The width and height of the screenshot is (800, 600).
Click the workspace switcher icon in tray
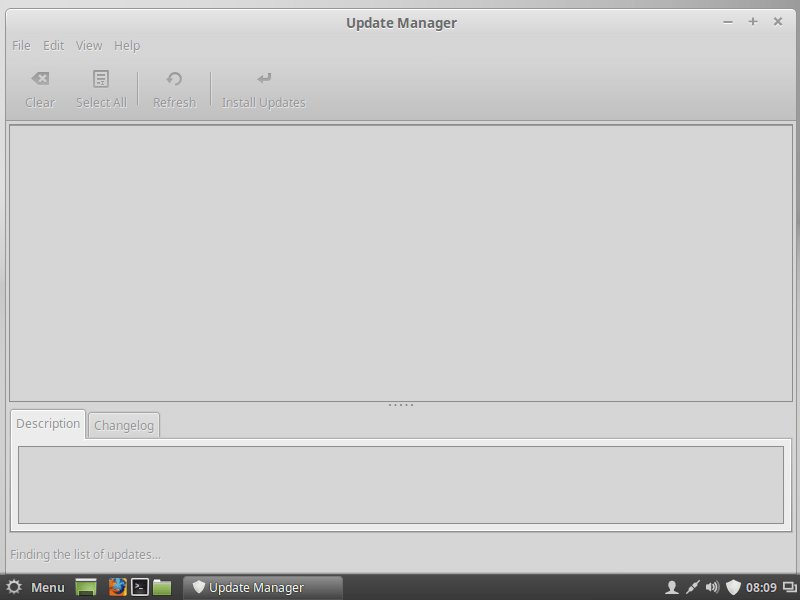(x=790, y=588)
